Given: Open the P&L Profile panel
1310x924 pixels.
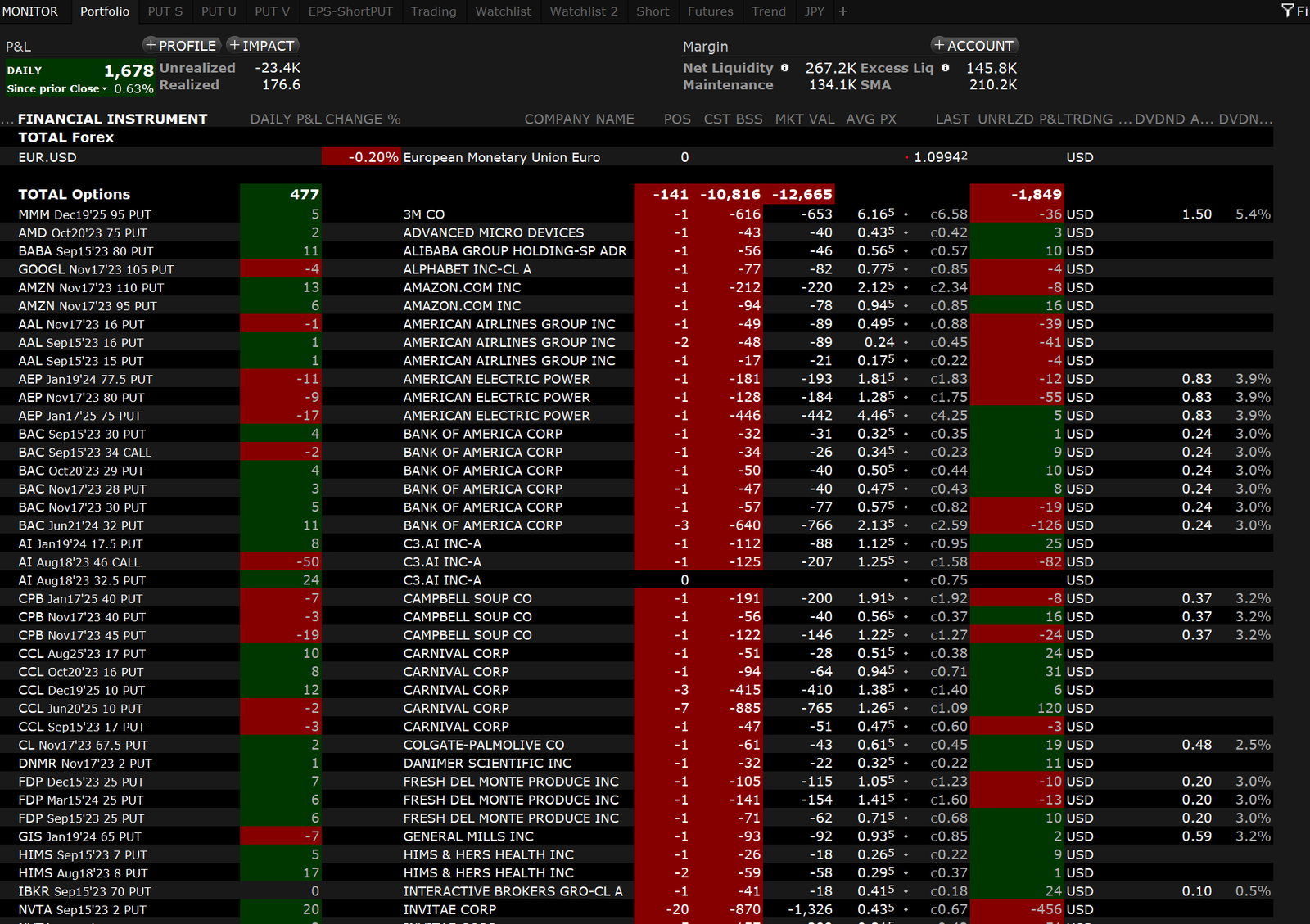Looking at the screenshot, I should tap(181, 46).
